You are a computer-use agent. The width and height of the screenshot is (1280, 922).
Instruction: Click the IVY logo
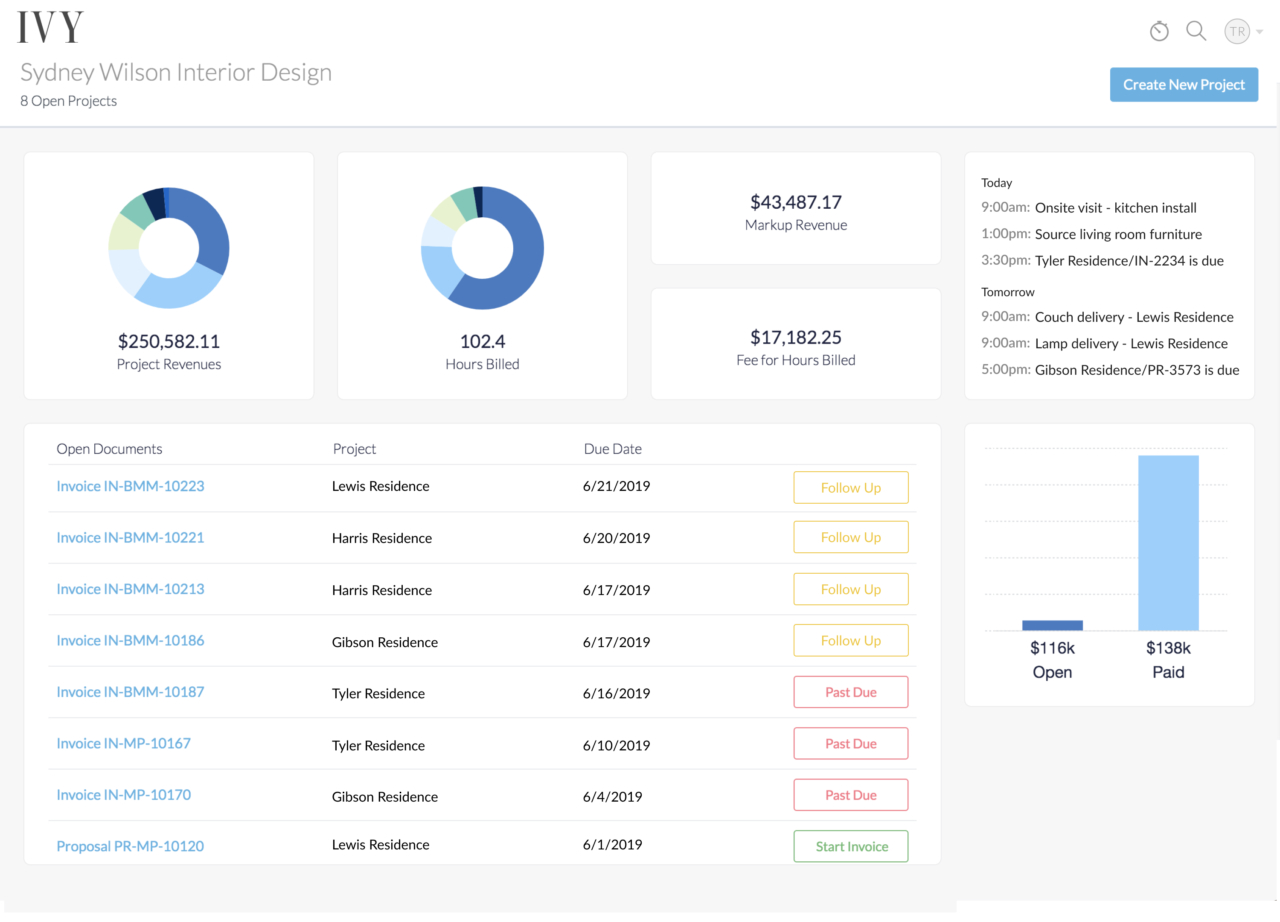coord(49,27)
